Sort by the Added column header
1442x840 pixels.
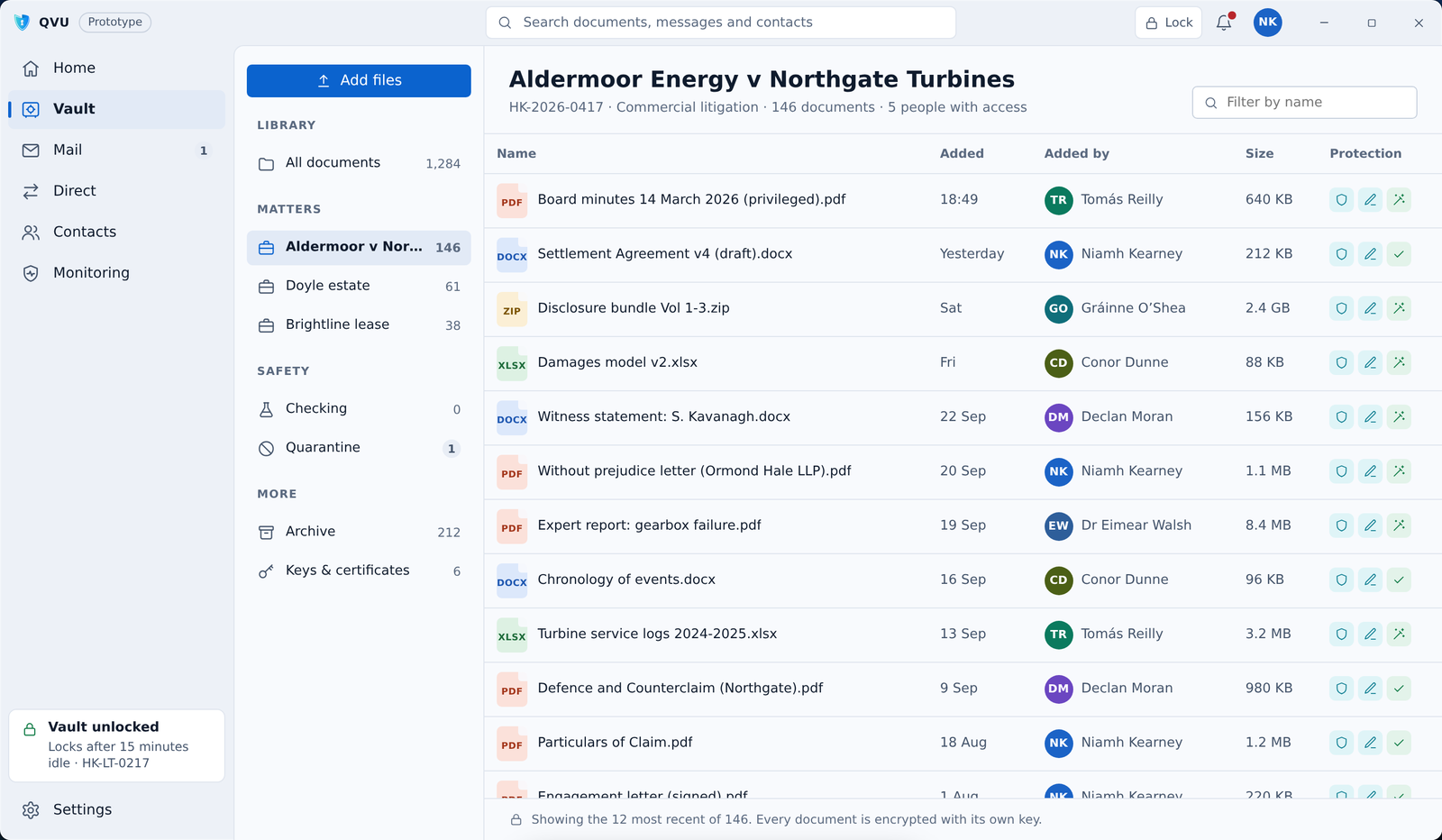pyautogui.click(x=962, y=153)
